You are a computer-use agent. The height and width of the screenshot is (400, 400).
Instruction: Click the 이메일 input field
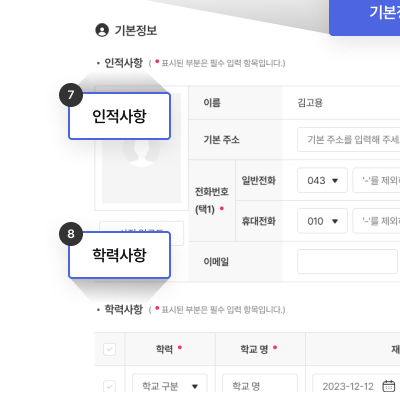click(x=347, y=262)
